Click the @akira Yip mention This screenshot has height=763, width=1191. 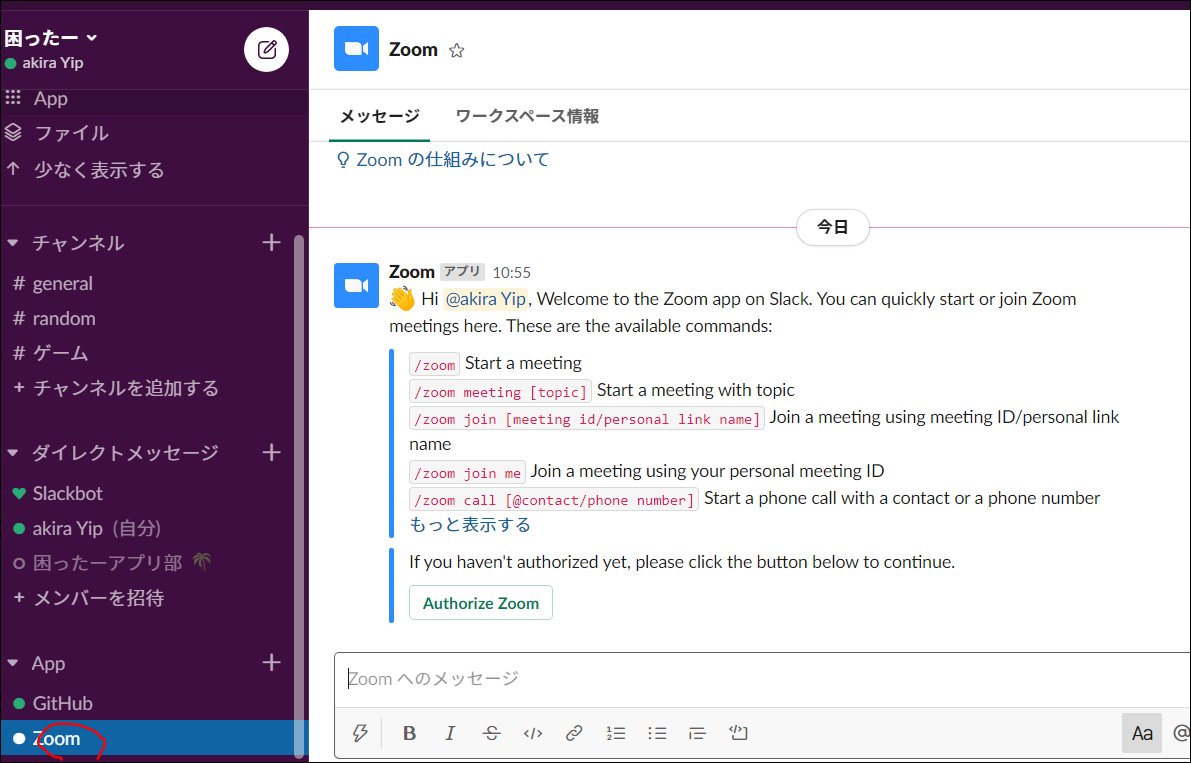pos(485,298)
